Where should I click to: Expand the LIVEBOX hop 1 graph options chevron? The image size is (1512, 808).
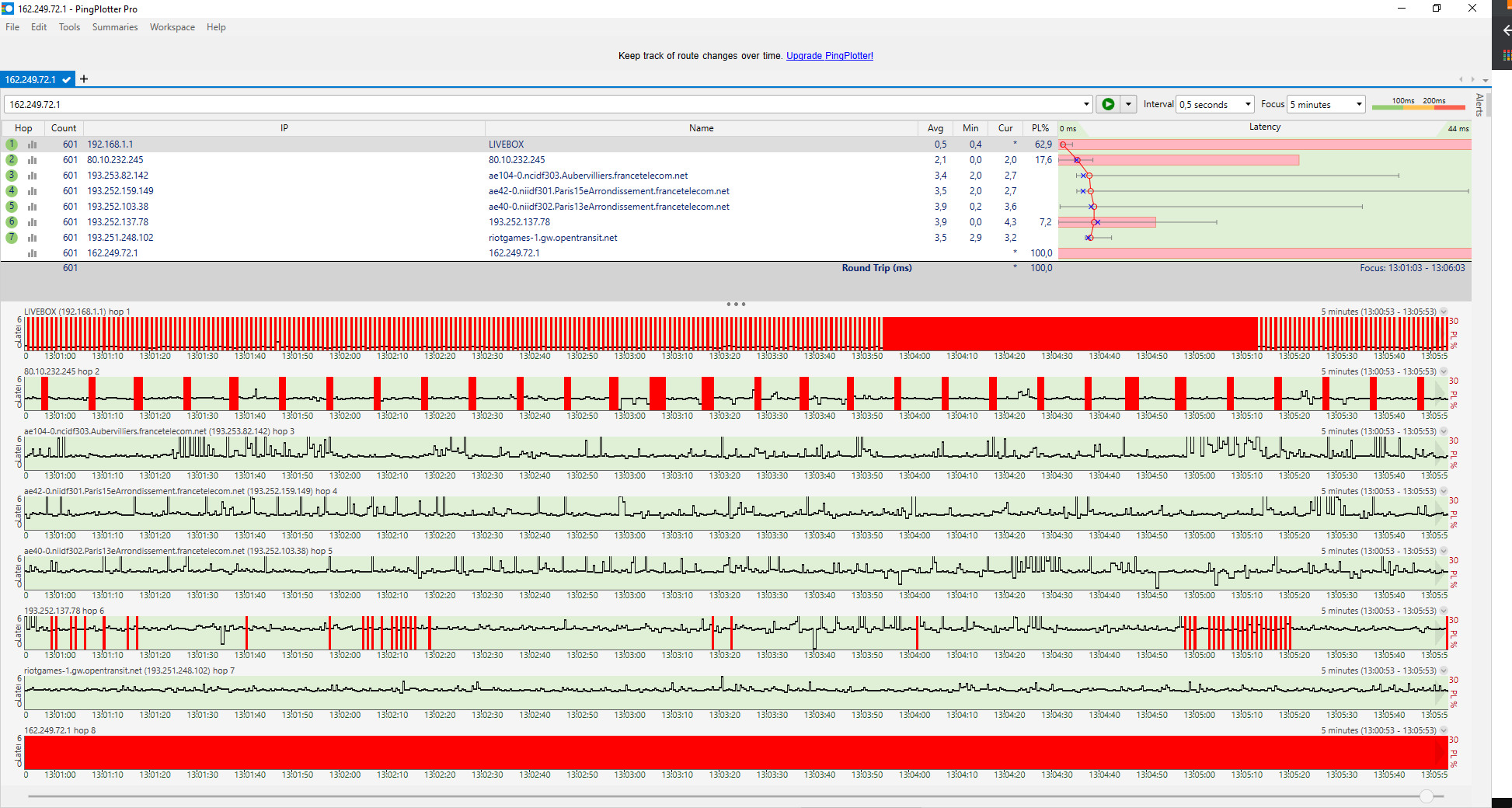[x=1444, y=312]
